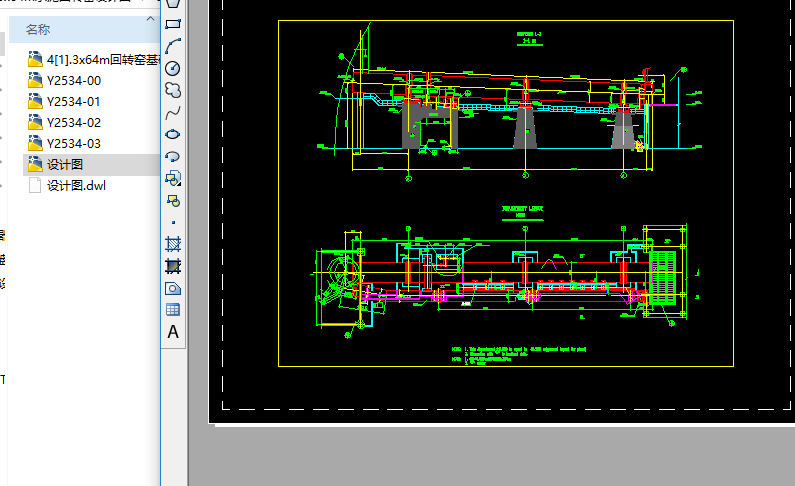Select the highlighted 设计图 drawing file
This screenshot has width=795, height=486.
[x=92, y=165]
